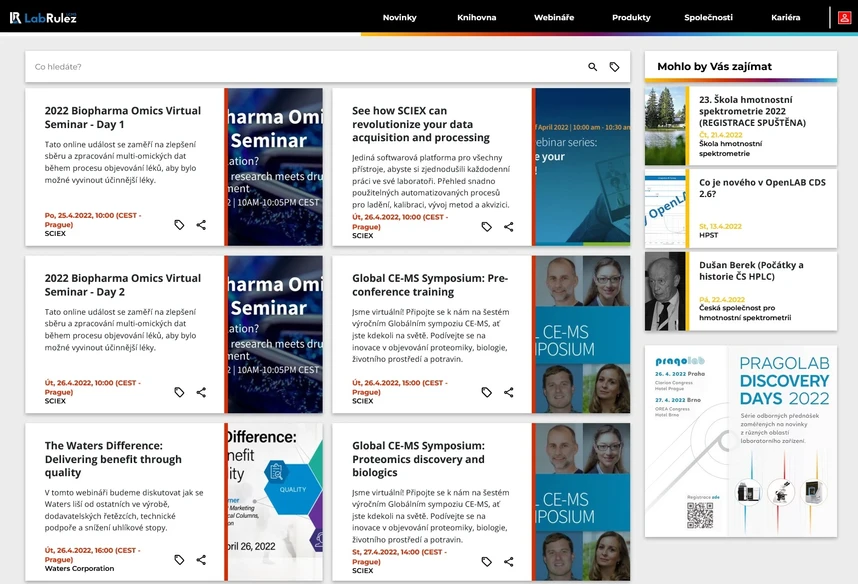Image resolution: width=858 pixels, height=584 pixels.
Task: Open '23. Škola hmotnostní spektrometrie 2022' article
Action: click(752, 111)
